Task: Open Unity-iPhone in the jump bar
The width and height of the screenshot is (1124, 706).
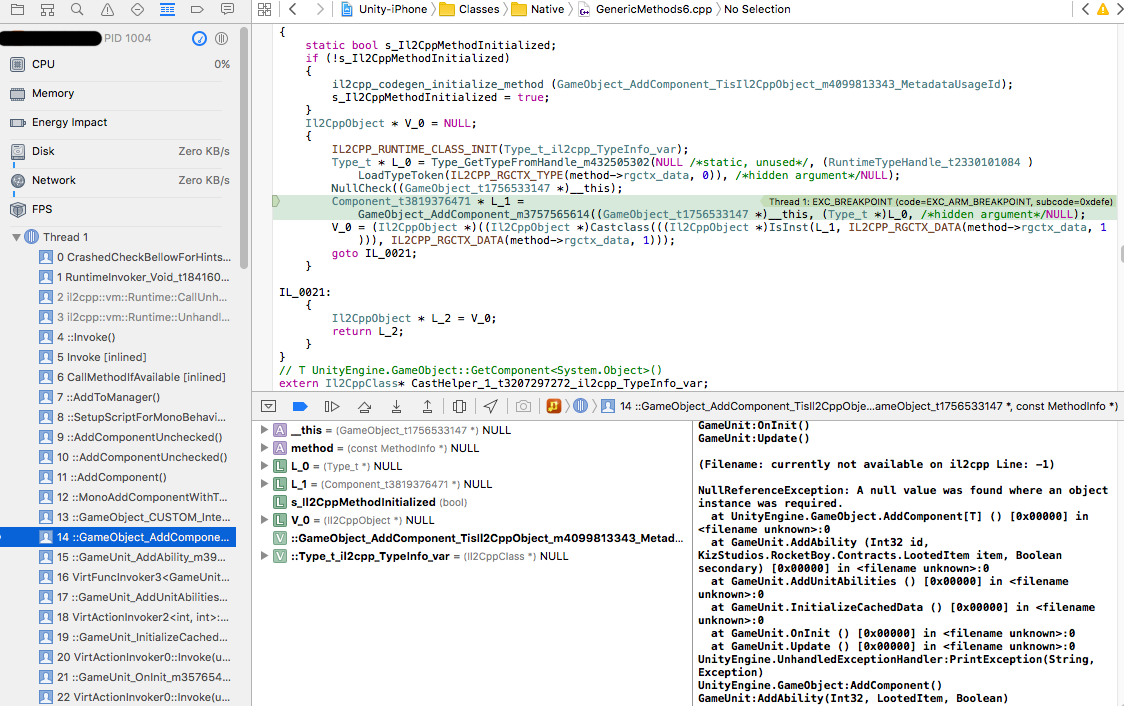Action: point(394,9)
